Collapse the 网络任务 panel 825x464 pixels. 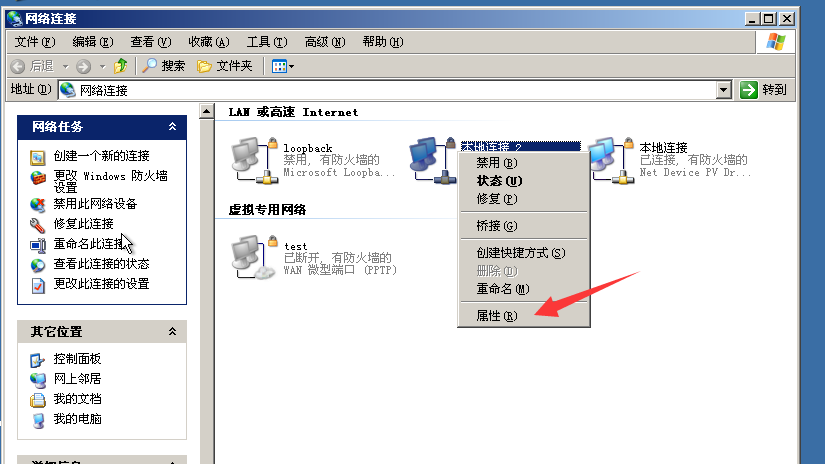172,127
